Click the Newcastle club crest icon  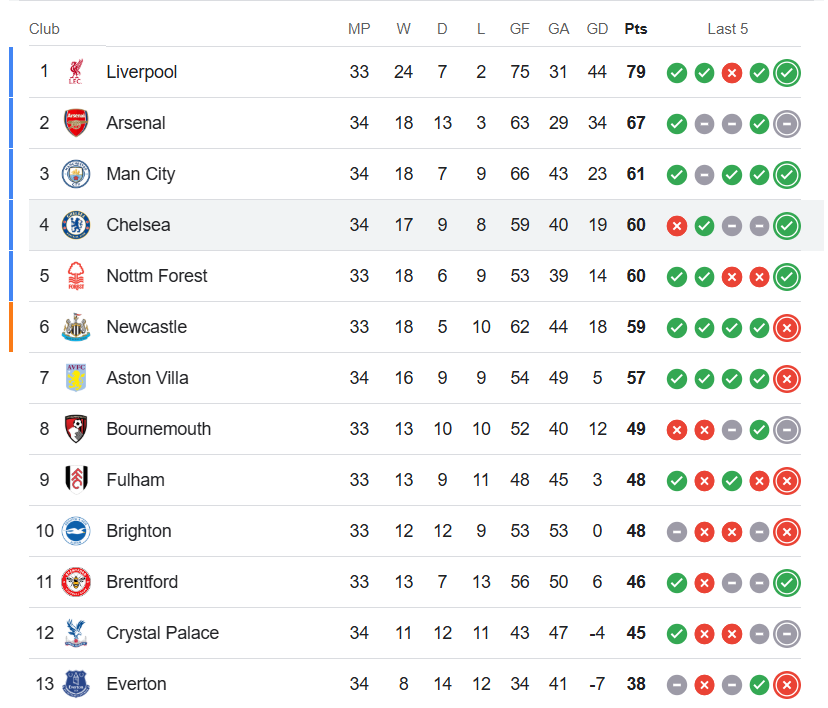click(76, 327)
